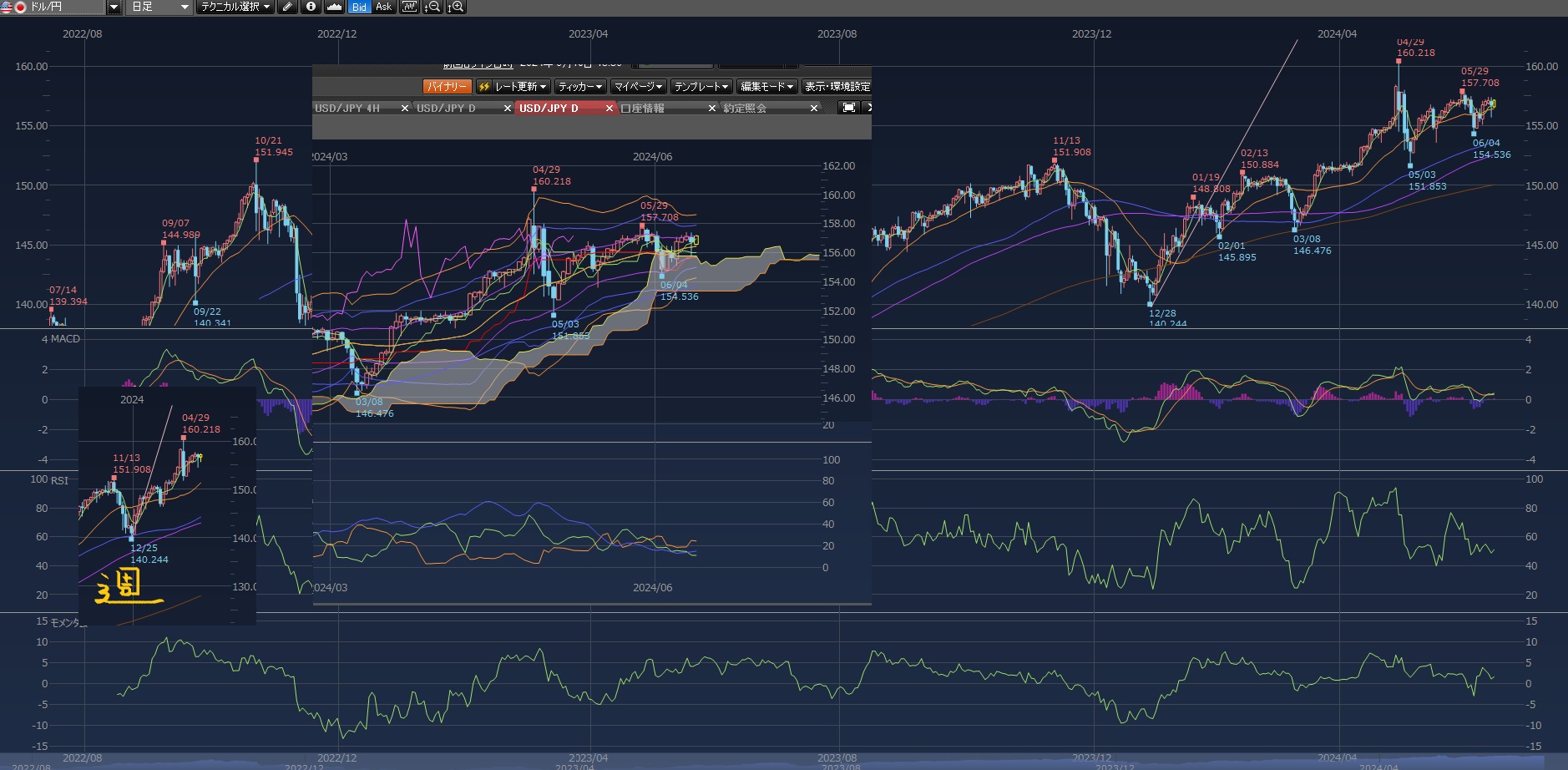Switch to the USD/JPY 4H tab
1568x770 pixels.
pyautogui.click(x=348, y=109)
